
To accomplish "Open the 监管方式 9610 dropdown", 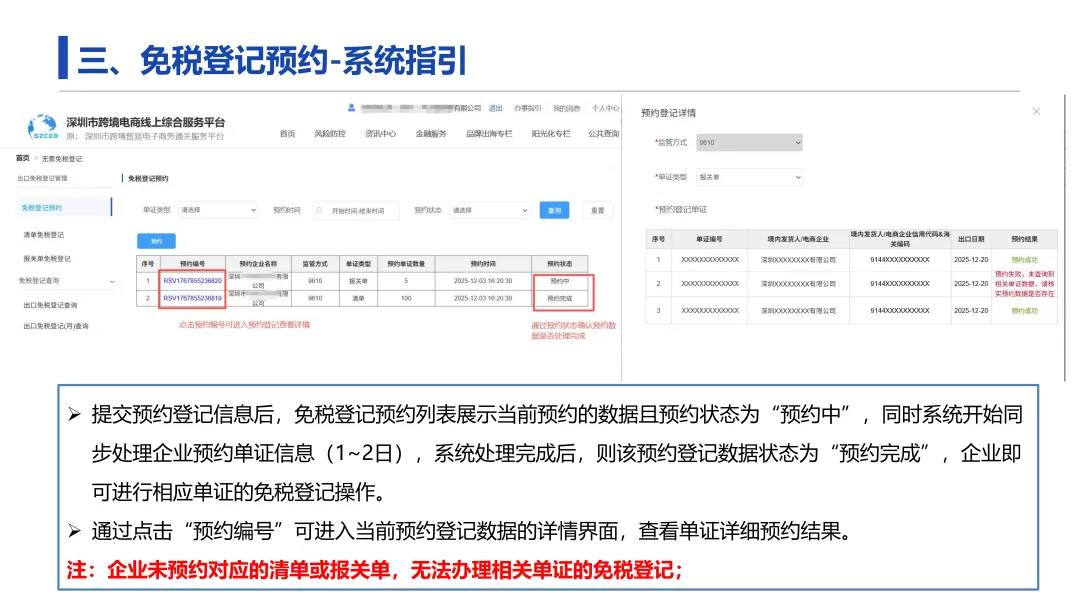I will point(748,142).
